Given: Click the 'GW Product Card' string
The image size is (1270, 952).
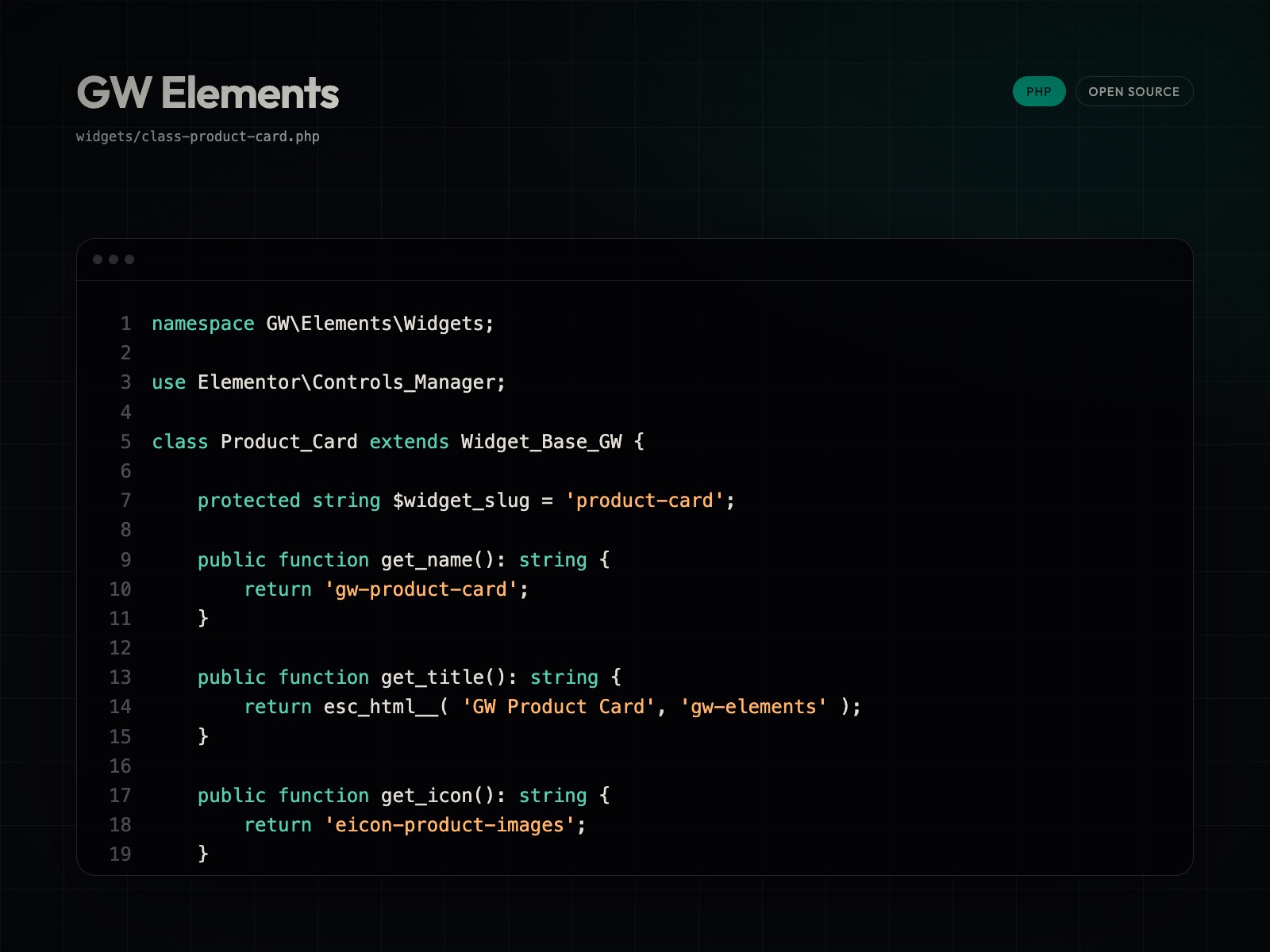Looking at the screenshot, I should pos(559,707).
